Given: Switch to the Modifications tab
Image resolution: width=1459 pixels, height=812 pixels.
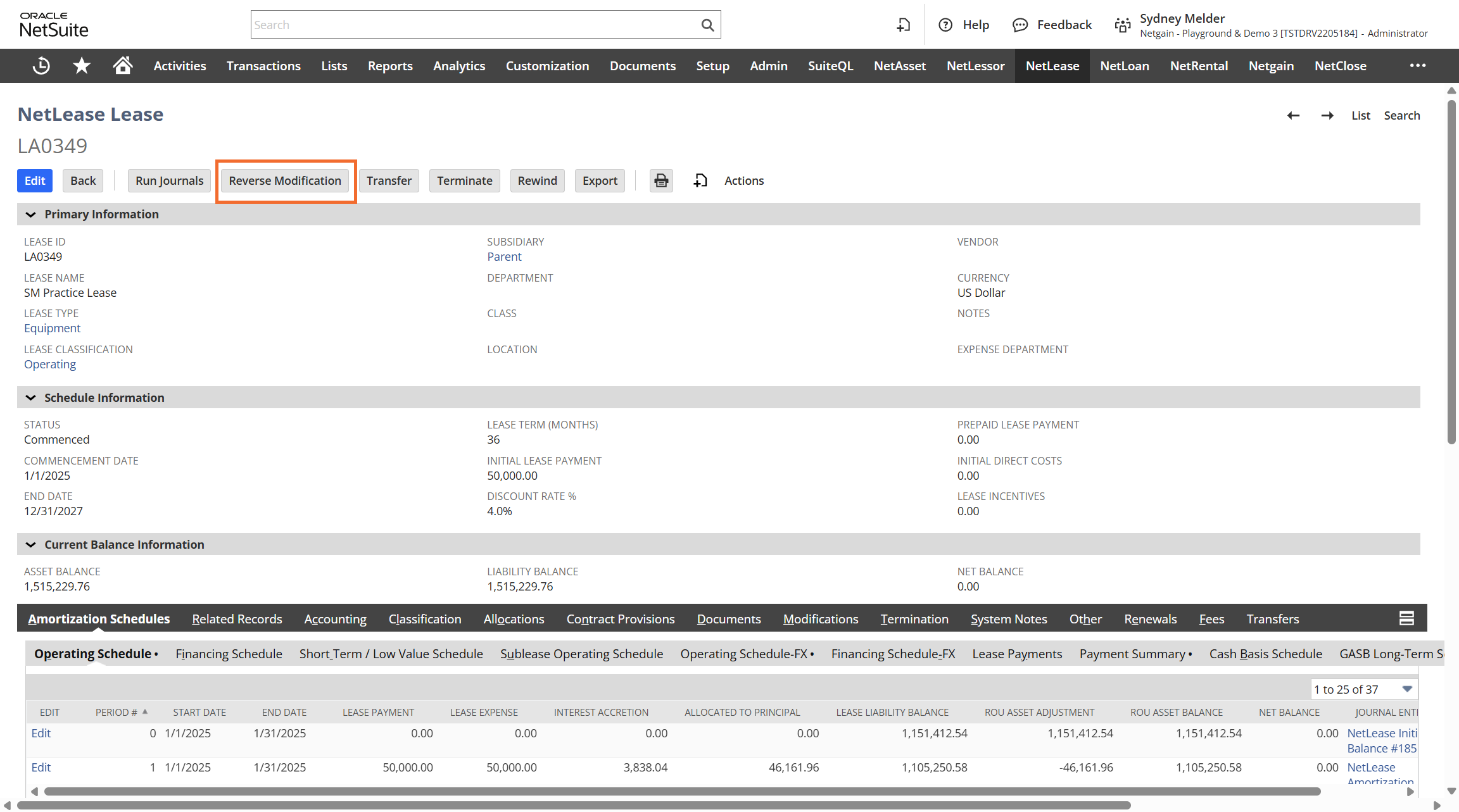Looking at the screenshot, I should pos(821,619).
